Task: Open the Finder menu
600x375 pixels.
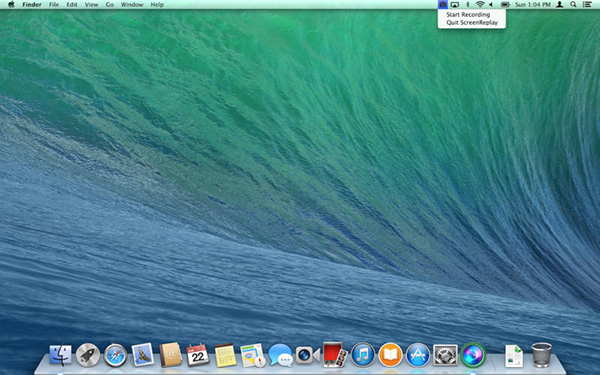Action: click(x=32, y=5)
